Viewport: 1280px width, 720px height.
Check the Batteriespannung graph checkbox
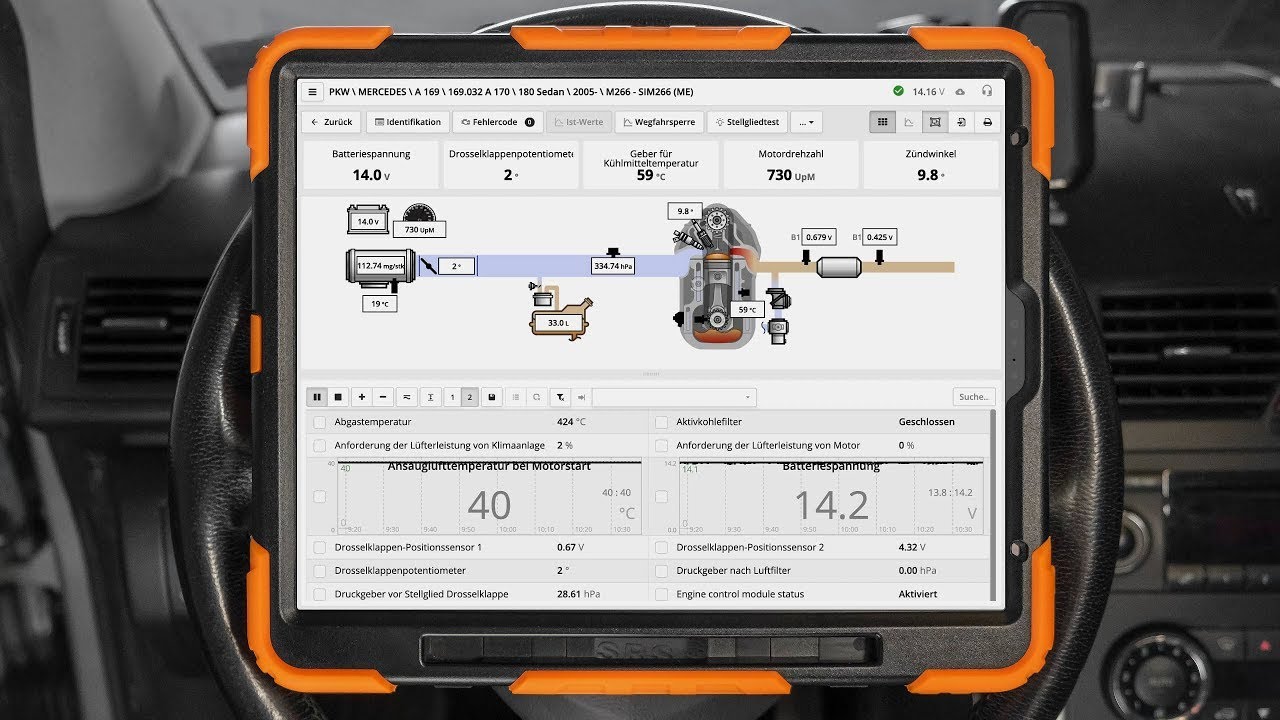662,496
